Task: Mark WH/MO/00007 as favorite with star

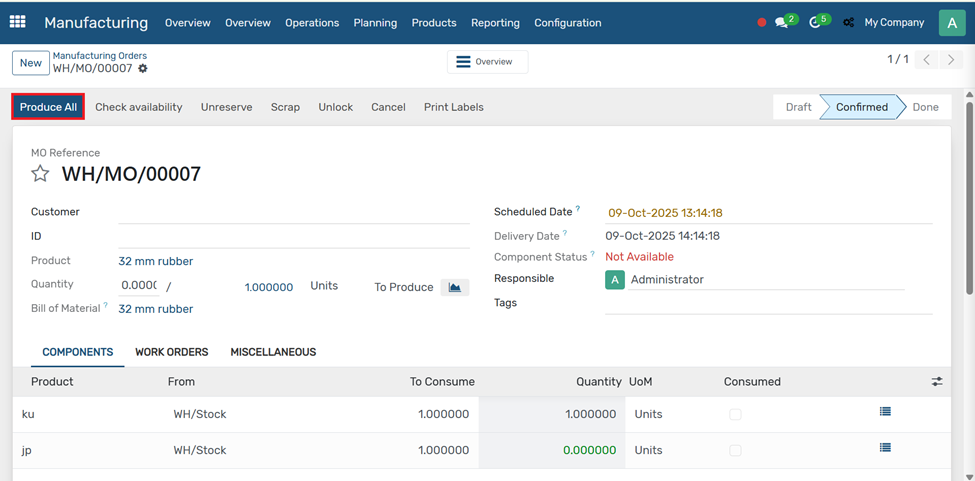Action: [40, 174]
